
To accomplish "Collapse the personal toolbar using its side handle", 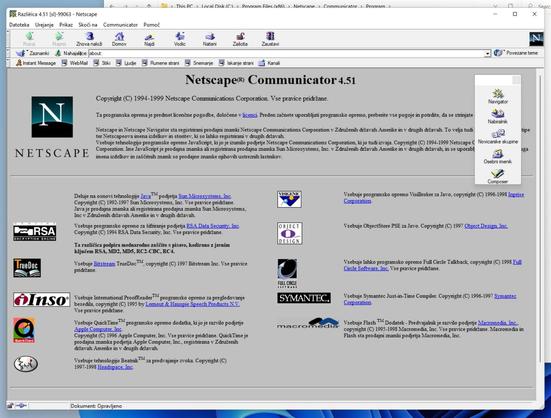I will pyautogui.click(x=8, y=63).
